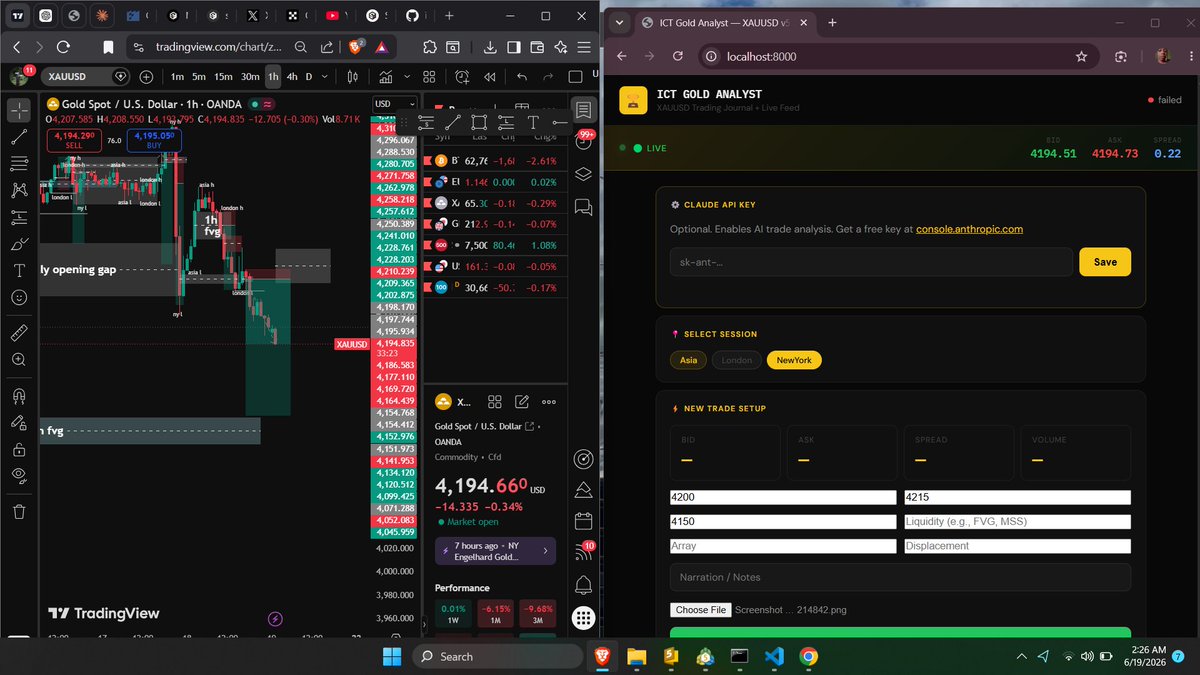Select the 30m timeframe

pos(250,76)
